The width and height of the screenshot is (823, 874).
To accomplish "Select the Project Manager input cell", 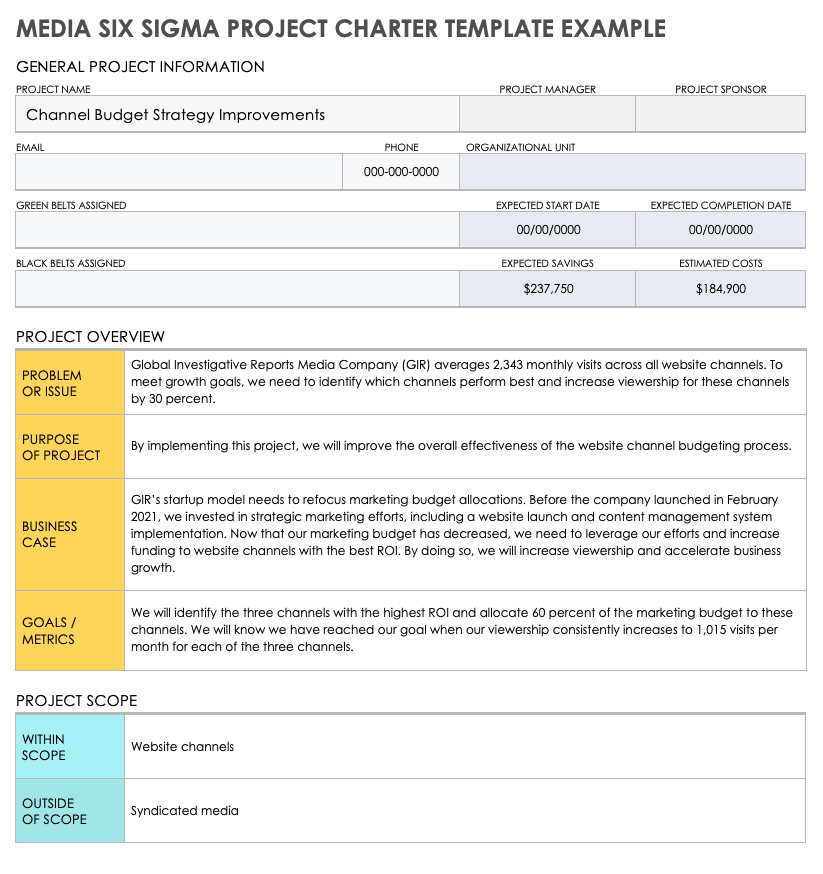I will point(547,114).
